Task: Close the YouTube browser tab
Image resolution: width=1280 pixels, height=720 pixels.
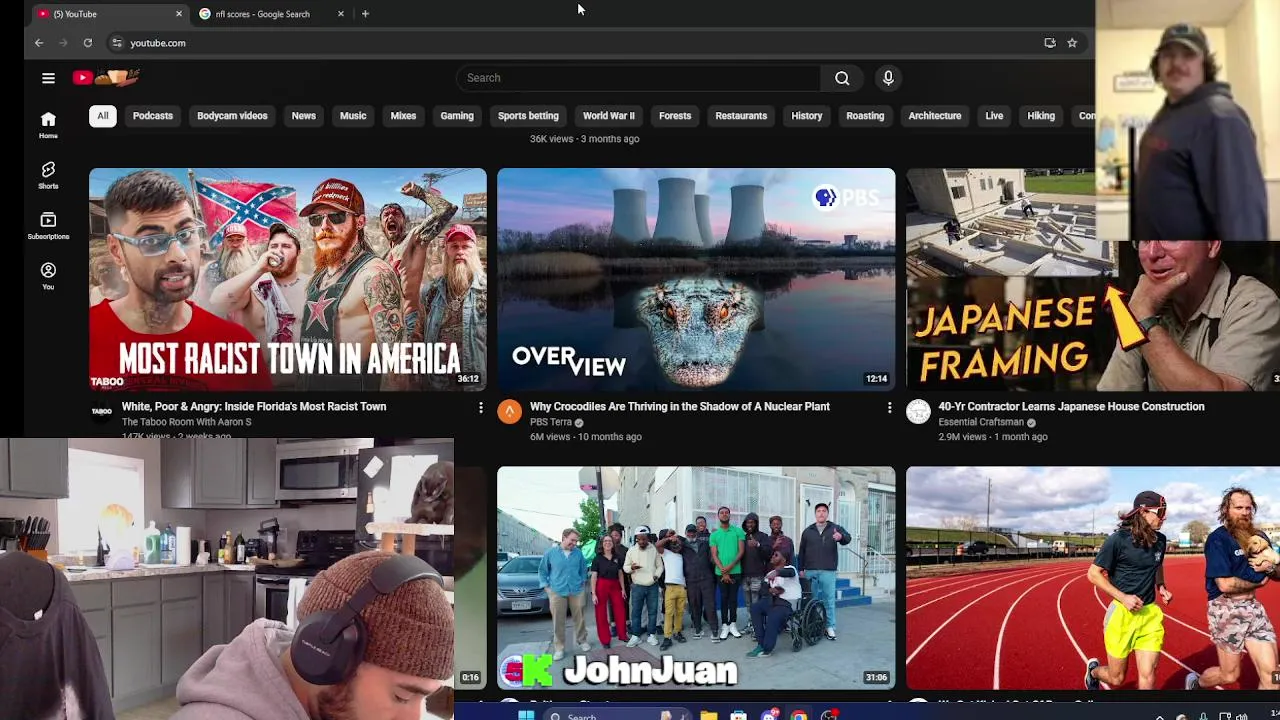Action: pyautogui.click(x=179, y=14)
